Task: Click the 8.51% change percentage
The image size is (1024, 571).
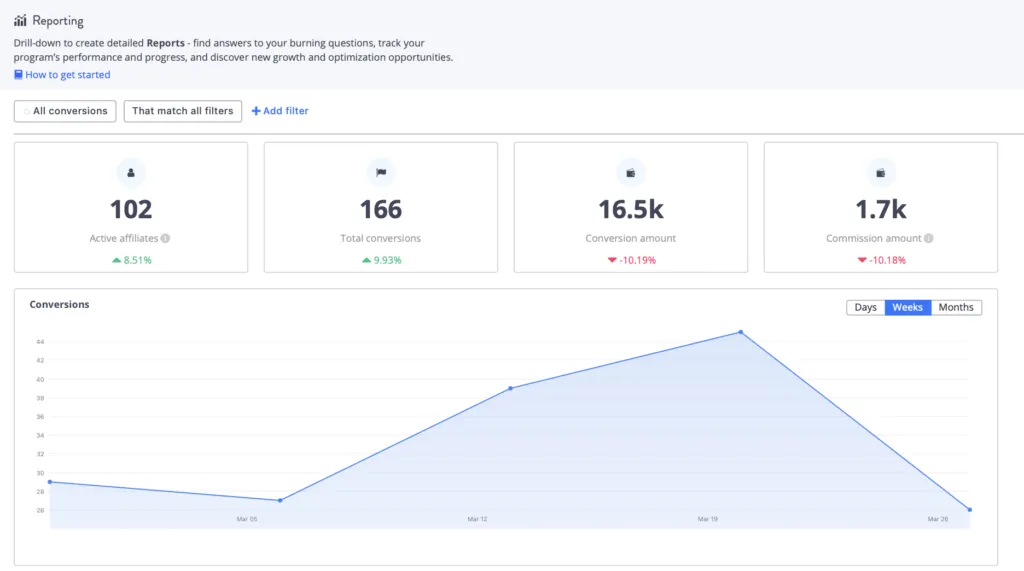Action: tap(138, 260)
